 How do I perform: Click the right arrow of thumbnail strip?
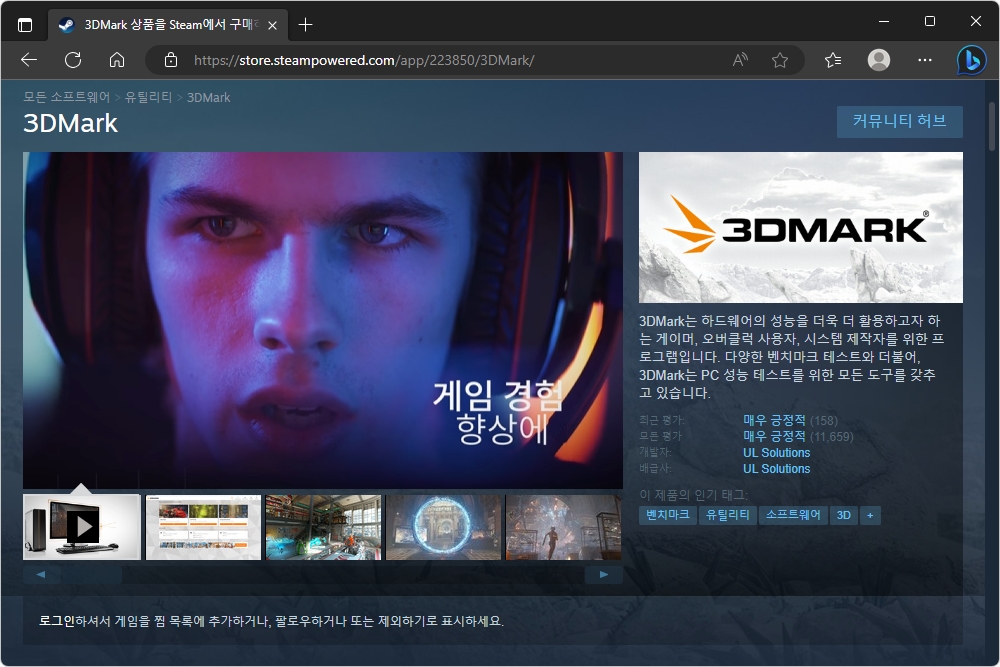coord(603,575)
